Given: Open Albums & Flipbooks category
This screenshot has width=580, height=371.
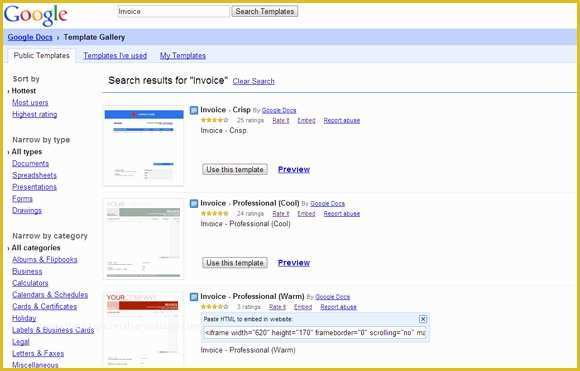Looking at the screenshot, I should tap(44, 260).
